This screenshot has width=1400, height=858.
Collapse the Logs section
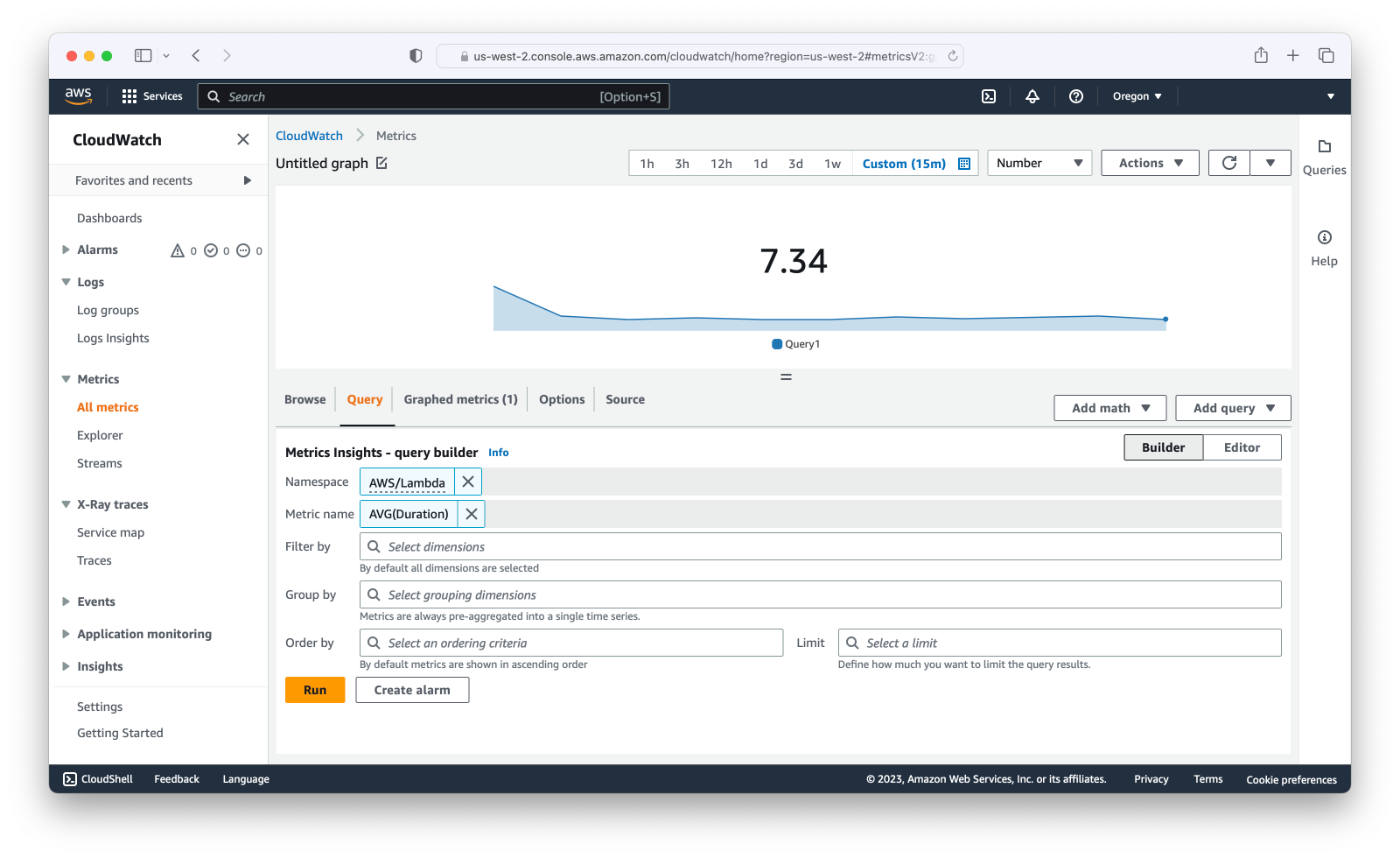pos(66,282)
